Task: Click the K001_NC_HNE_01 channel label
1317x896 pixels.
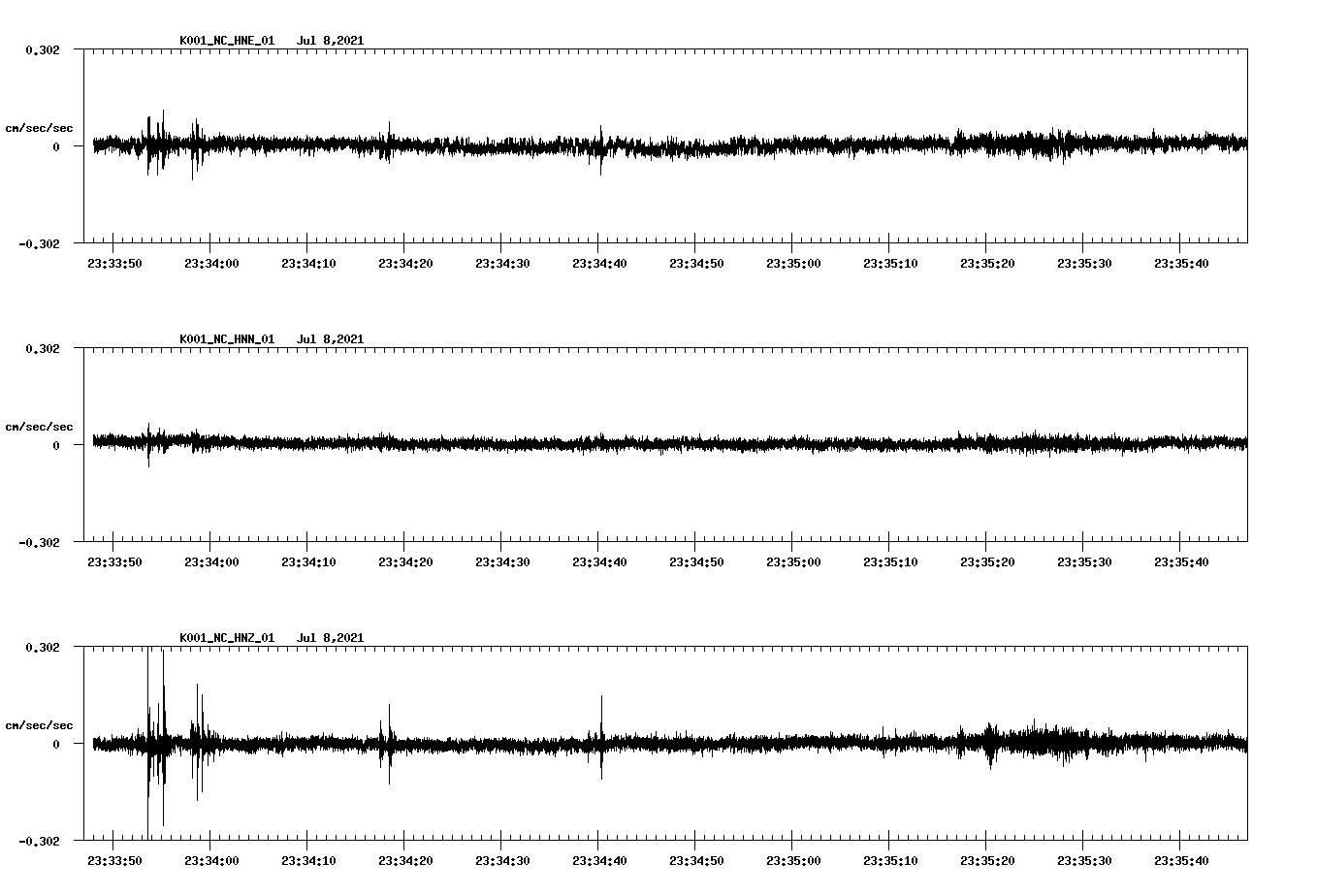Action: (x=227, y=41)
